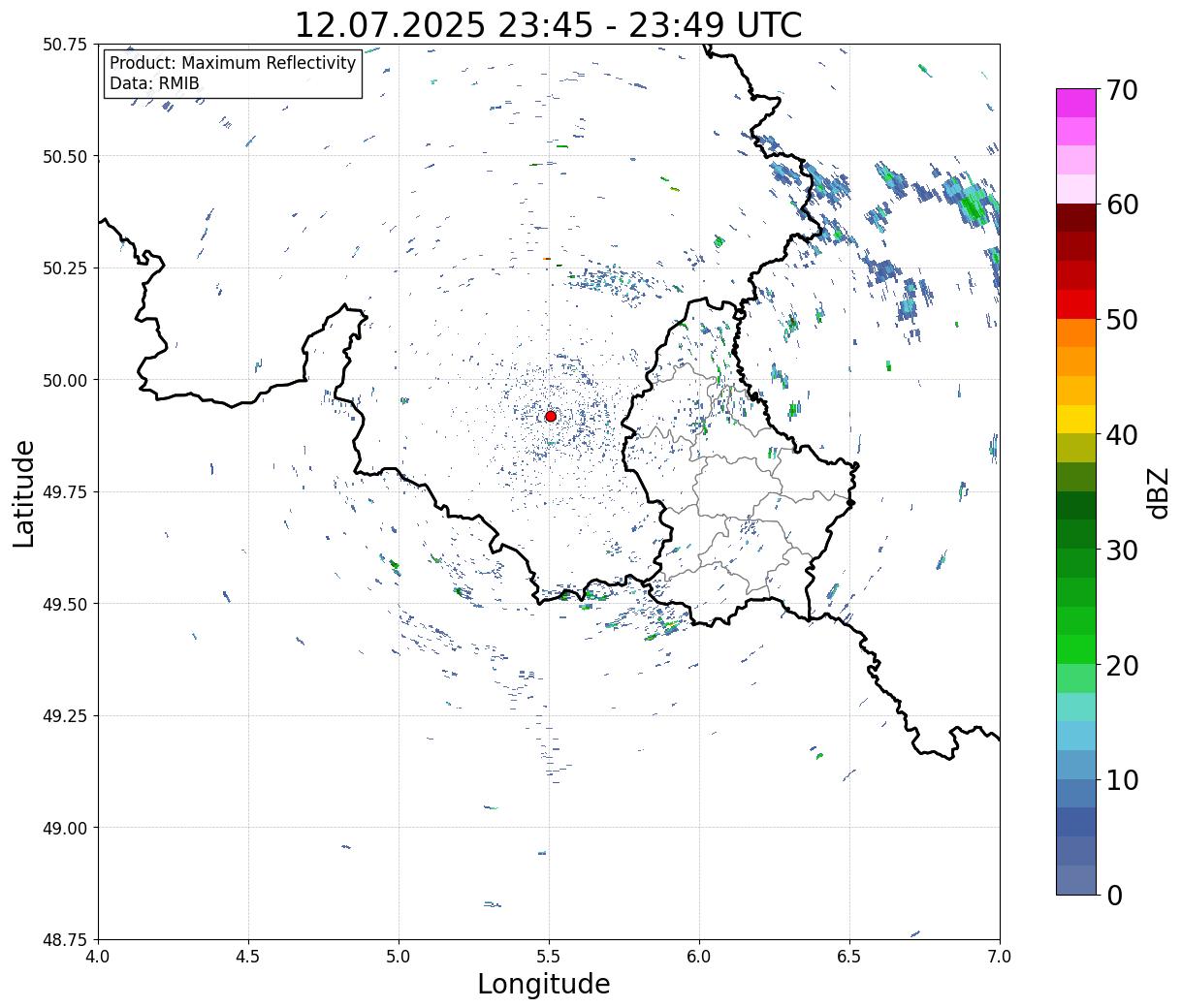Click the 20 tick label on colorbar
1182x1008 pixels.
tap(1122, 666)
